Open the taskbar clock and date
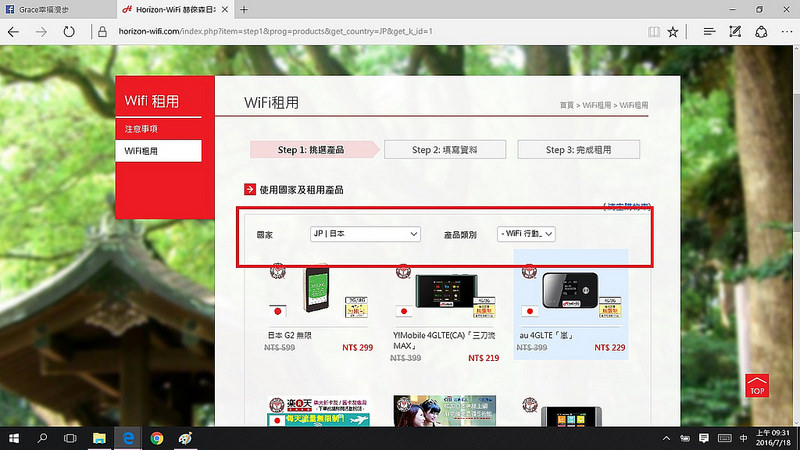Screen dimensions: 800x450 pos(773,438)
